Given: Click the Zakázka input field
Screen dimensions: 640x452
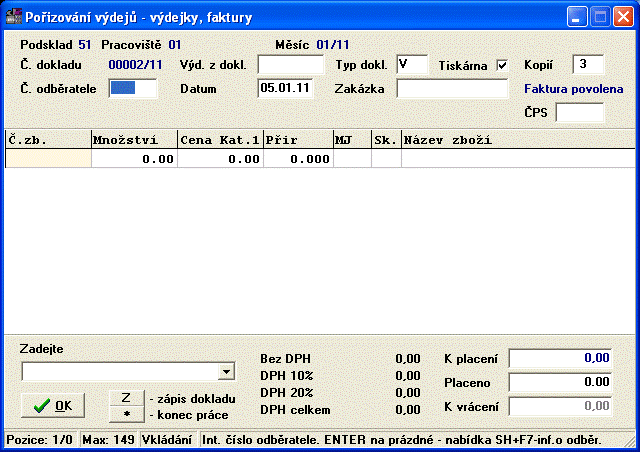Looking at the screenshot, I should point(452,88).
